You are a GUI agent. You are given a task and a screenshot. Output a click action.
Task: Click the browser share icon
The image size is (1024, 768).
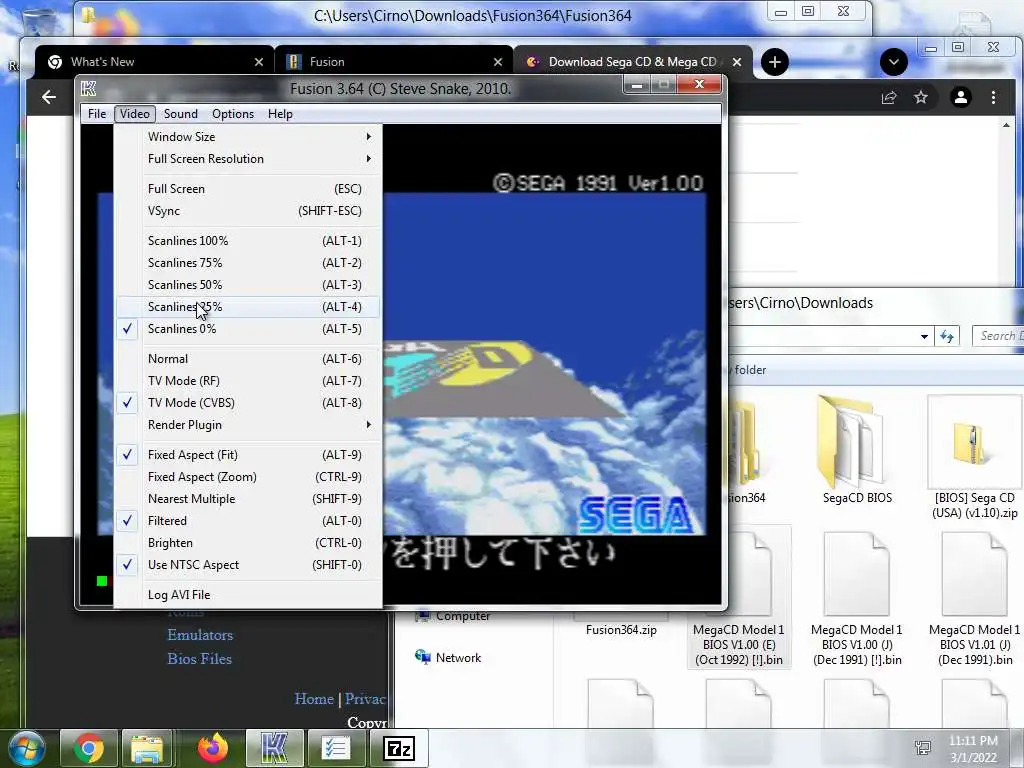click(x=888, y=97)
